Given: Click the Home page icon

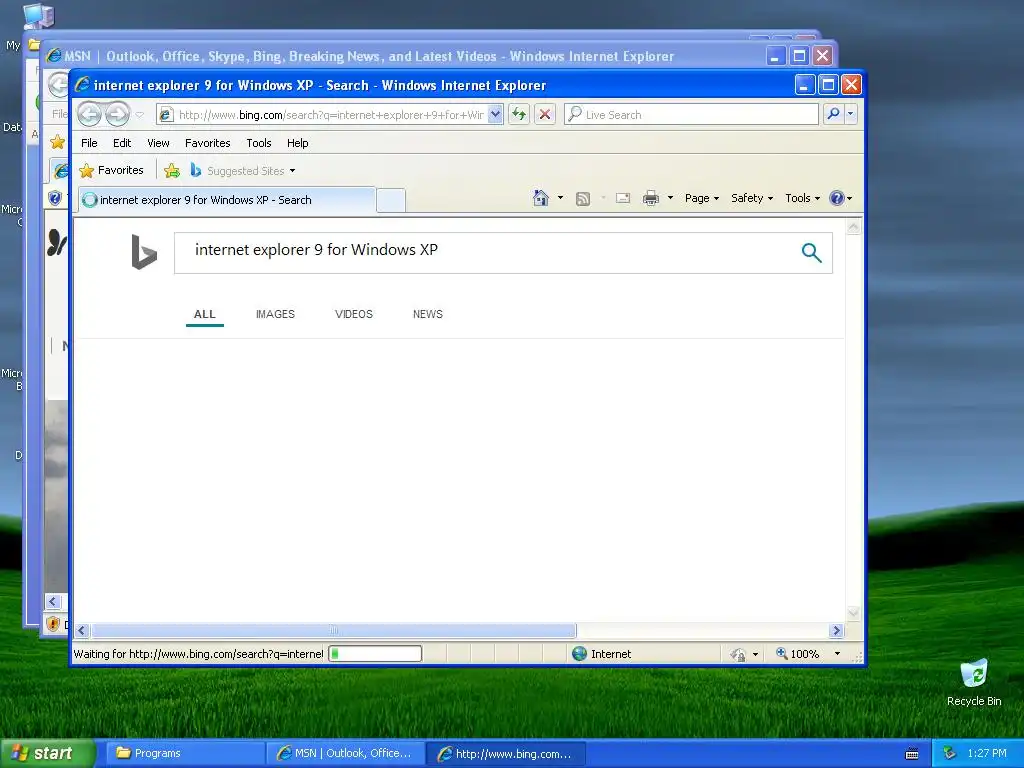Looking at the screenshot, I should pos(541,198).
